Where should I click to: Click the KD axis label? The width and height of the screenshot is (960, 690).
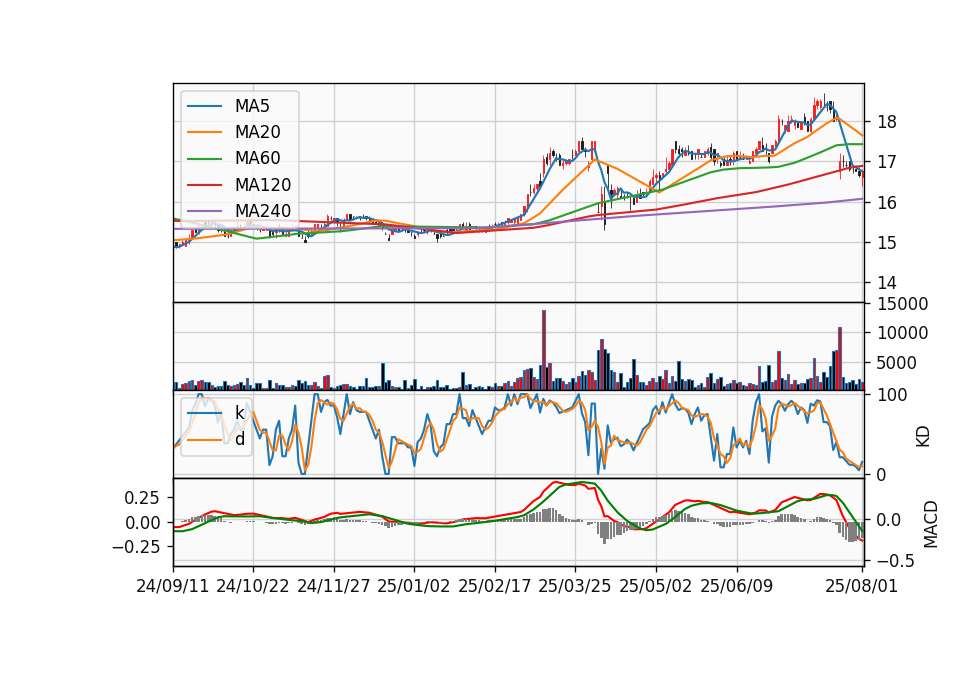tap(923, 437)
